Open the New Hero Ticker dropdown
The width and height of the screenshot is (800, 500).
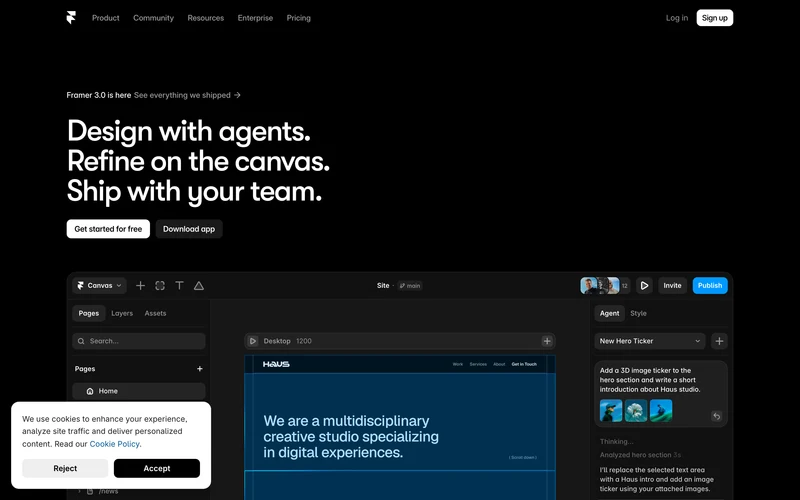[x=650, y=341]
